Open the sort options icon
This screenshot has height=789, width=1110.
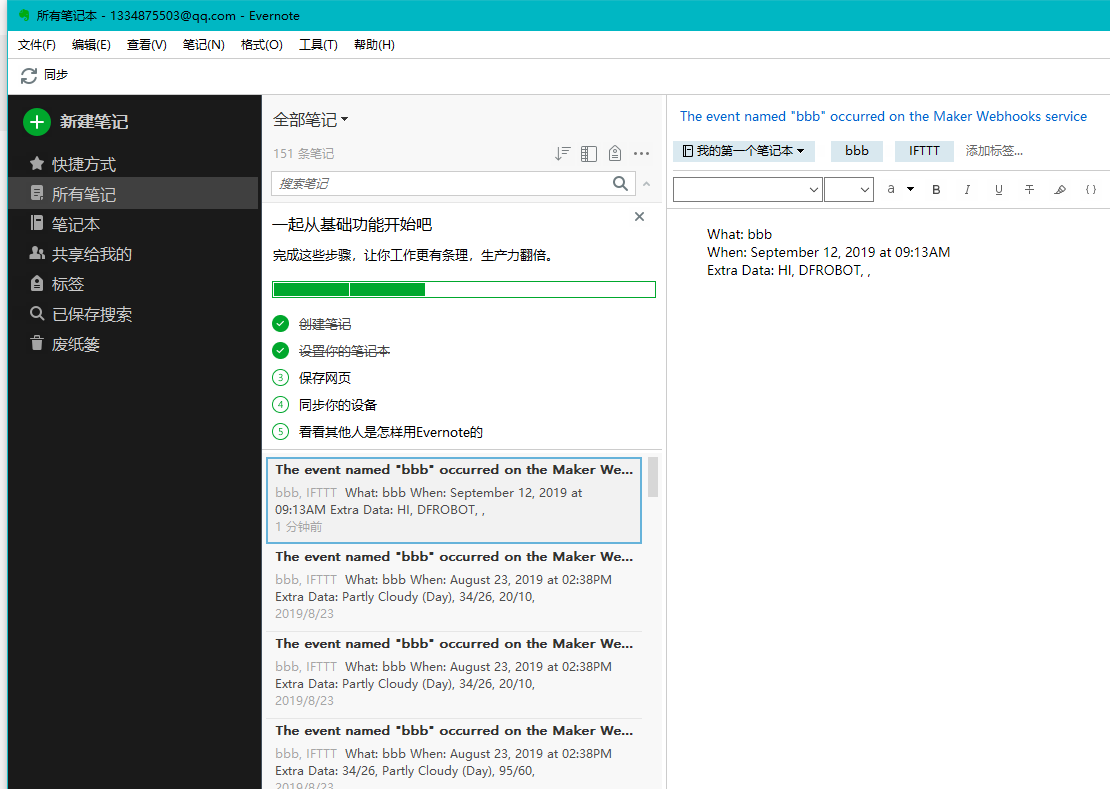(x=563, y=153)
